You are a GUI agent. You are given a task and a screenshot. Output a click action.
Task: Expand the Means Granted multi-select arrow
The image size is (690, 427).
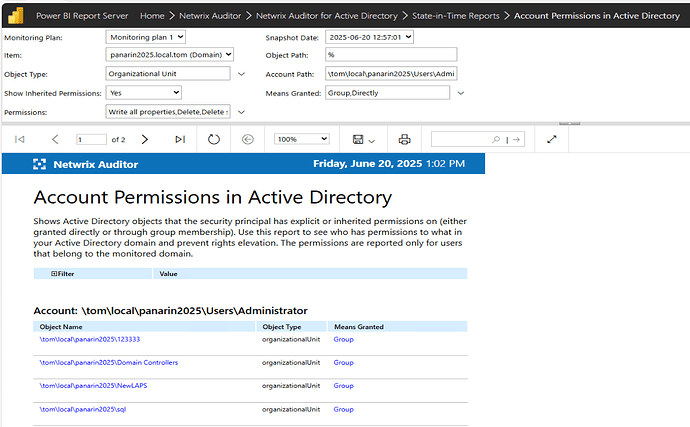(461, 93)
